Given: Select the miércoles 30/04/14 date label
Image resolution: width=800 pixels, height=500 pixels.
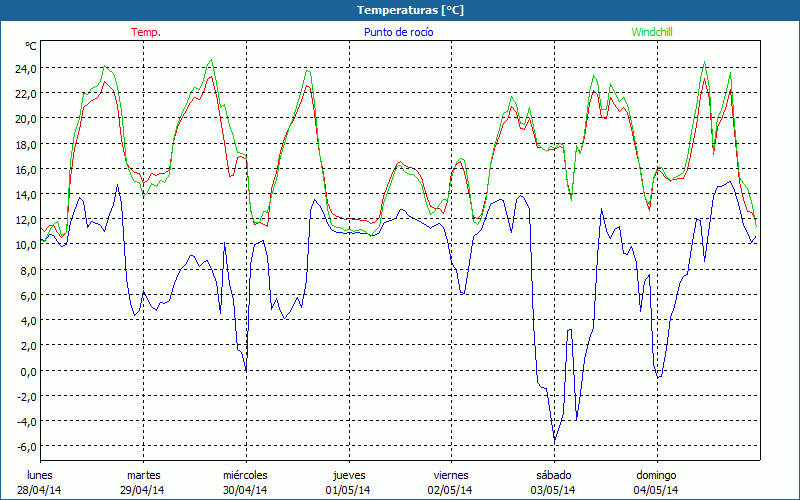Looking at the screenshot, I should [245, 482].
